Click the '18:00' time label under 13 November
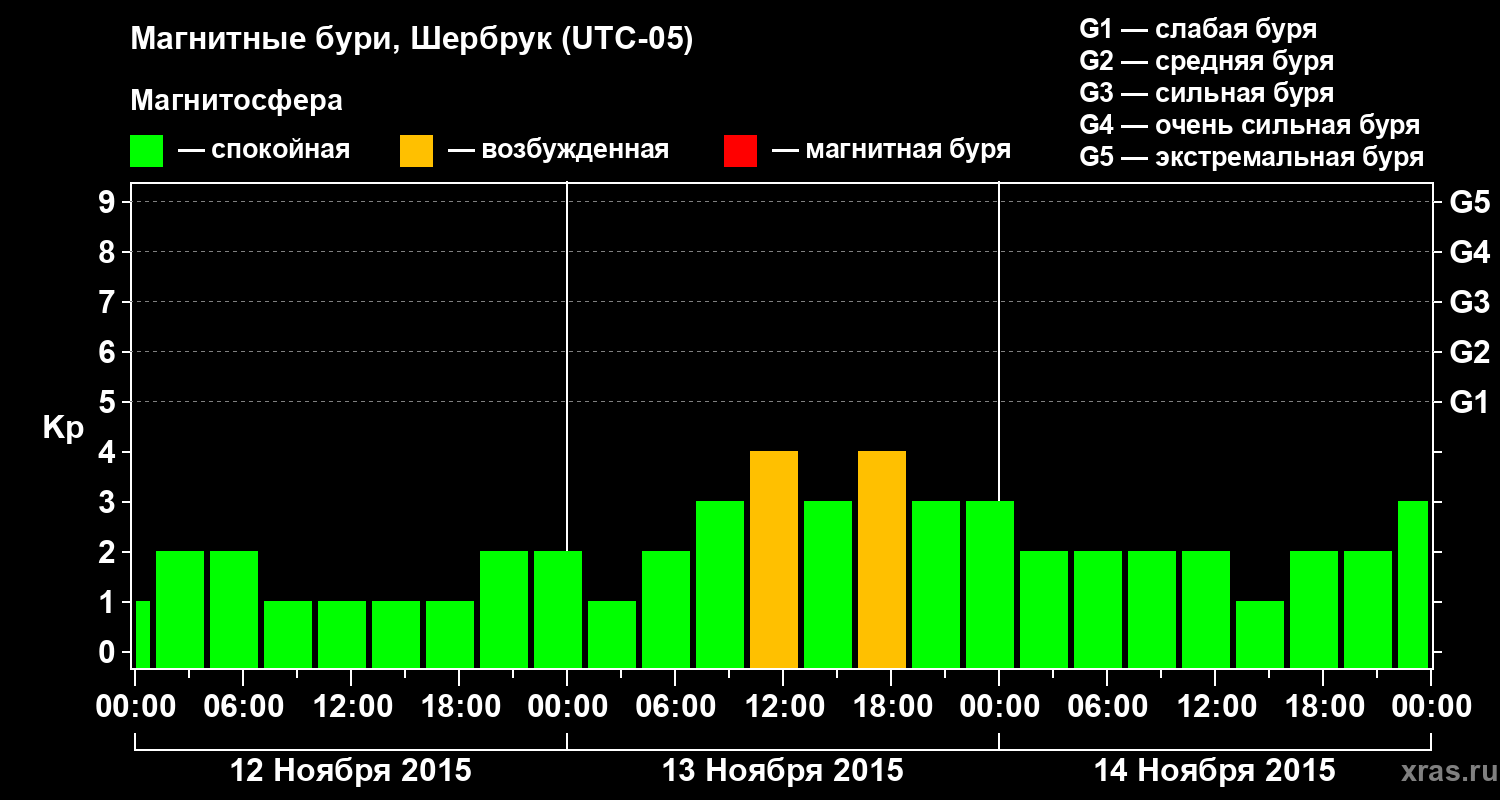The height and width of the screenshot is (800, 1500). [891, 707]
